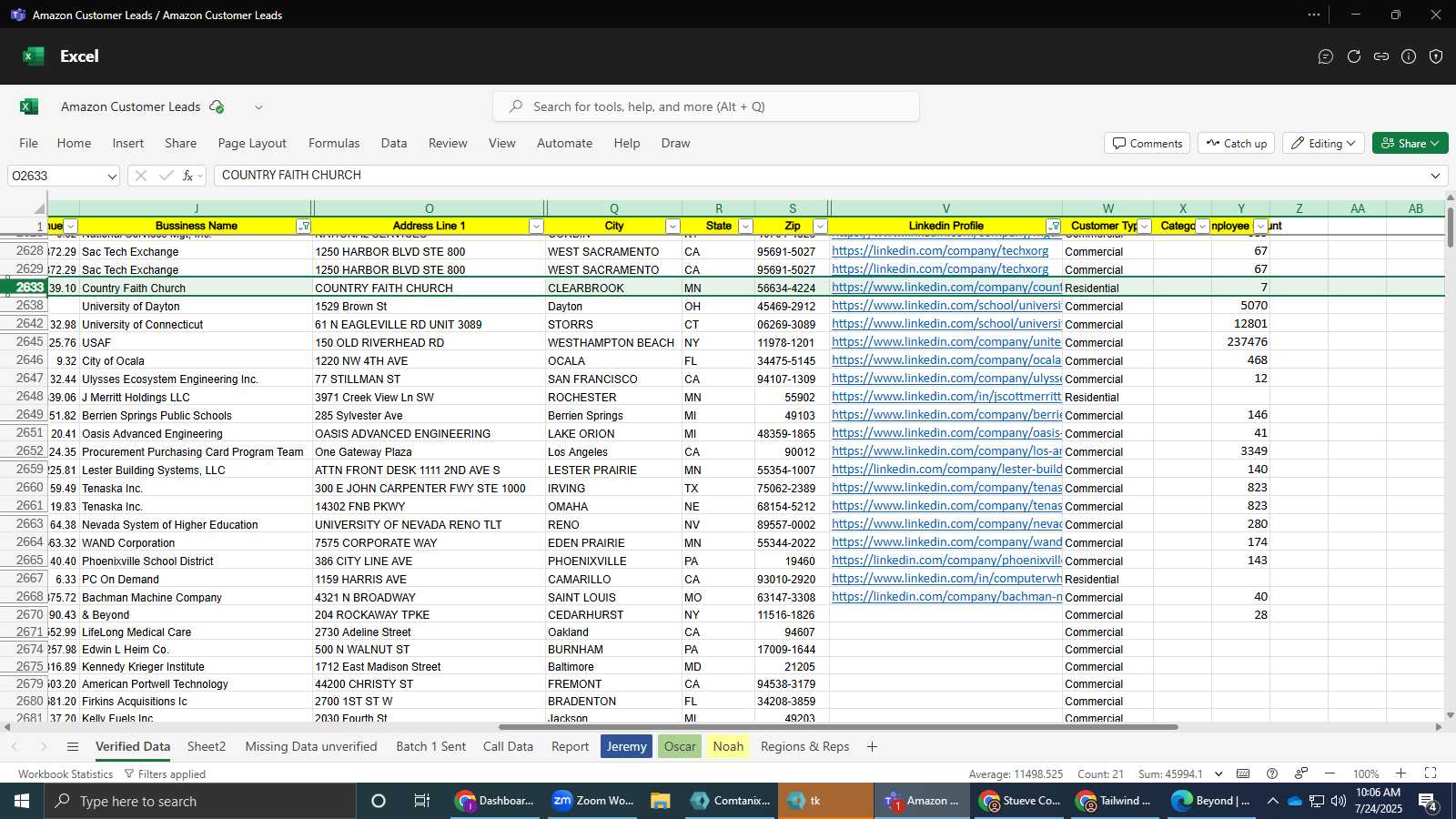Open the Editing mode dropdown
The width and height of the screenshot is (1456, 819).
[x=1323, y=143]
